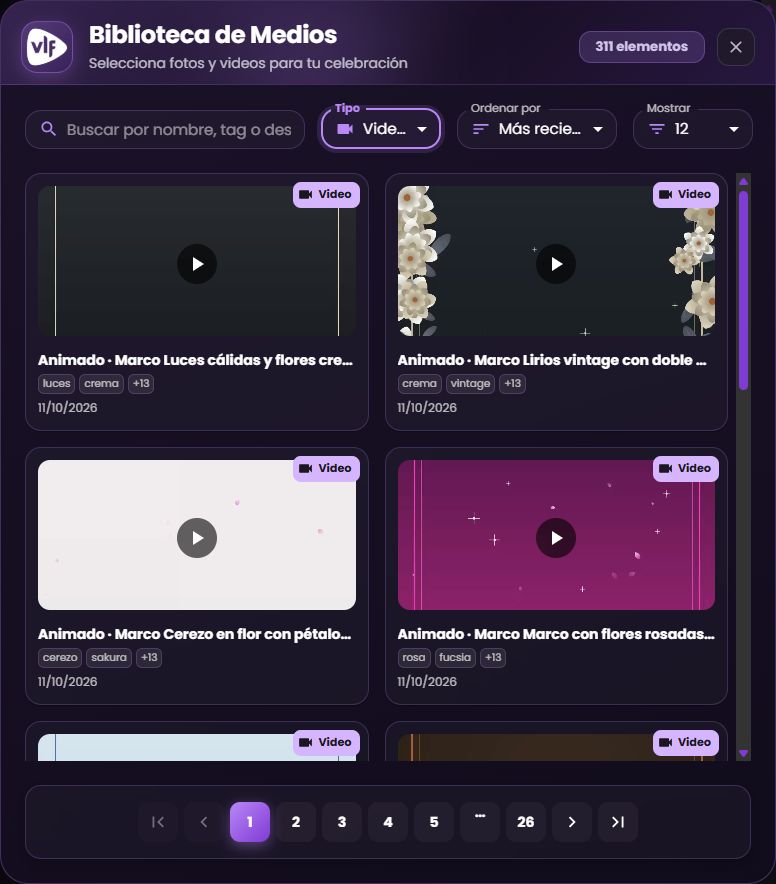Click Video badge on Cerezo en flor card

pyautogui.click(x=326, y=468)
